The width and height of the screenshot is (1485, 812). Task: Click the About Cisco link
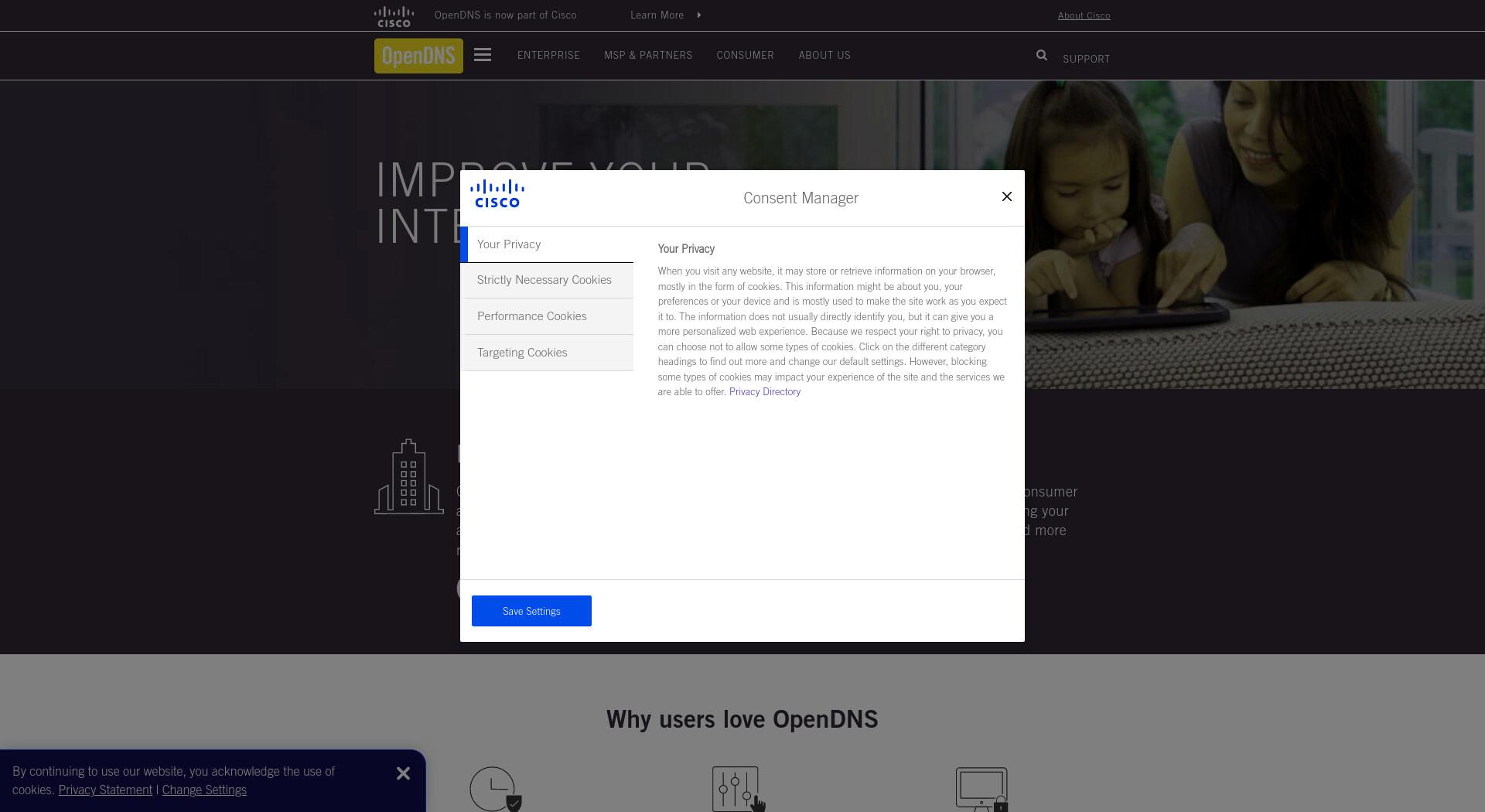coord(1084,15)
